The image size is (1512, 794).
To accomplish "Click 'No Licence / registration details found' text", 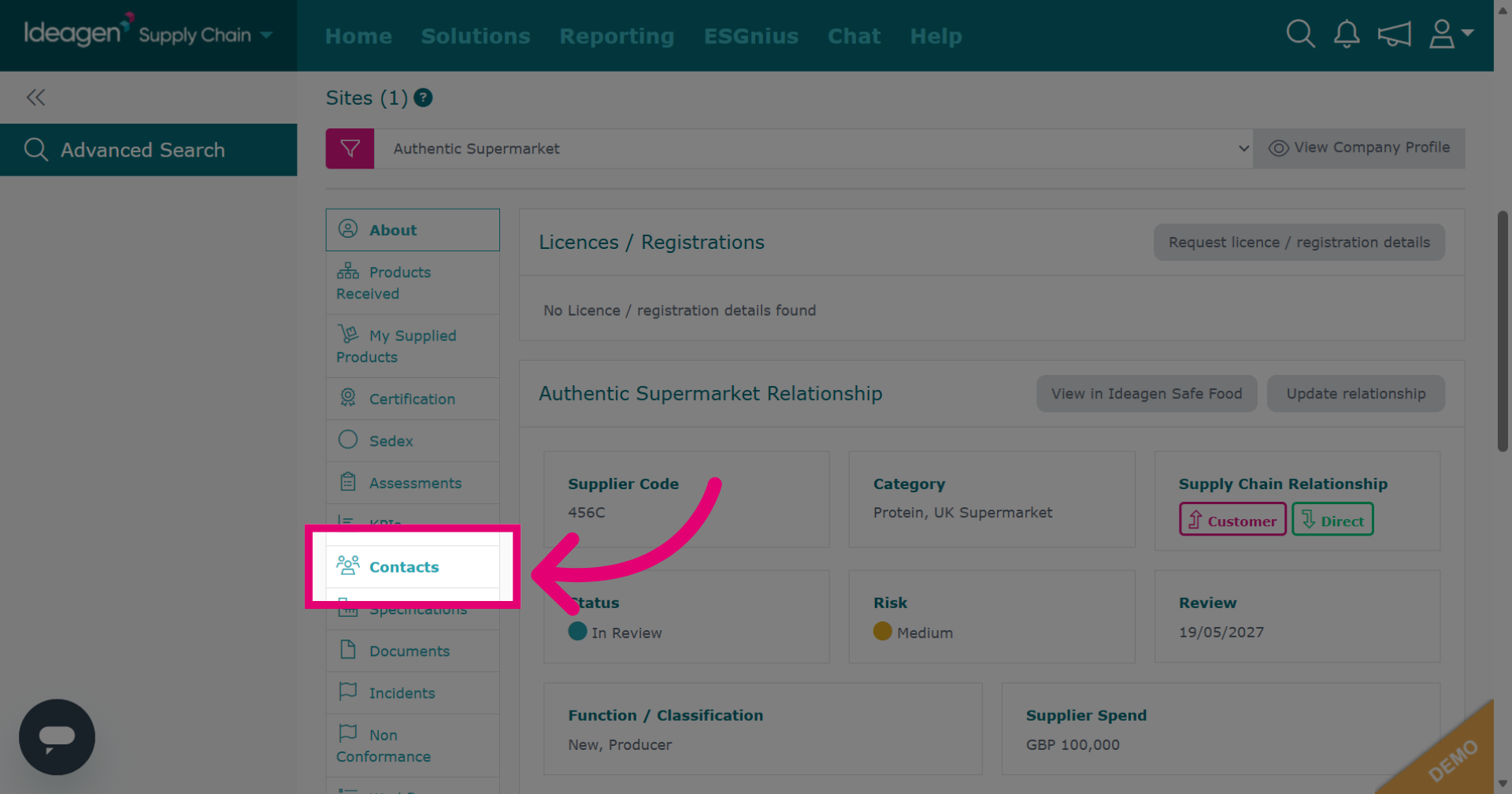I will (680, 310).
